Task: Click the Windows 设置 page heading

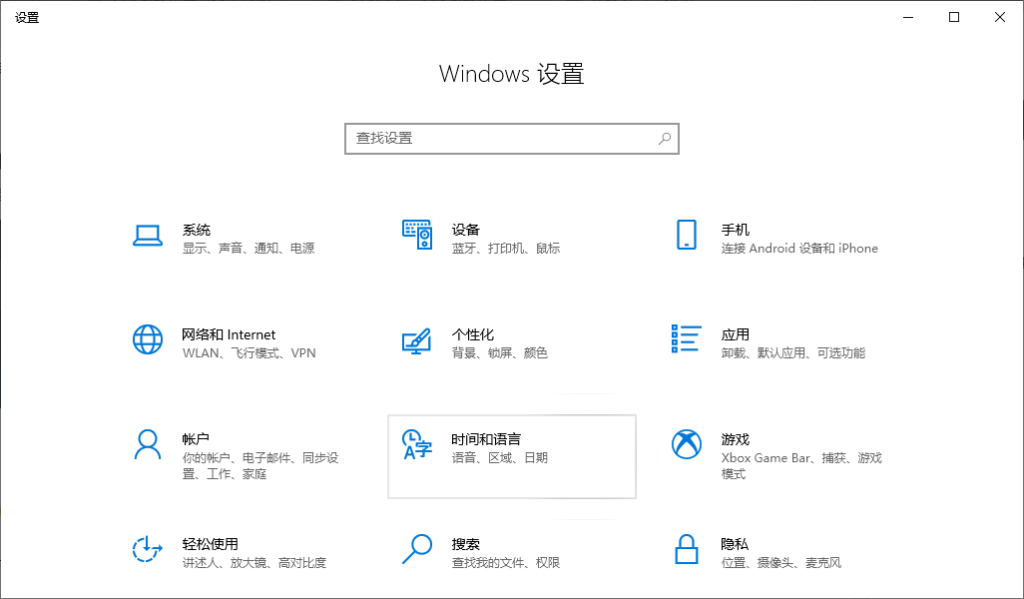Action: (511, 74)
